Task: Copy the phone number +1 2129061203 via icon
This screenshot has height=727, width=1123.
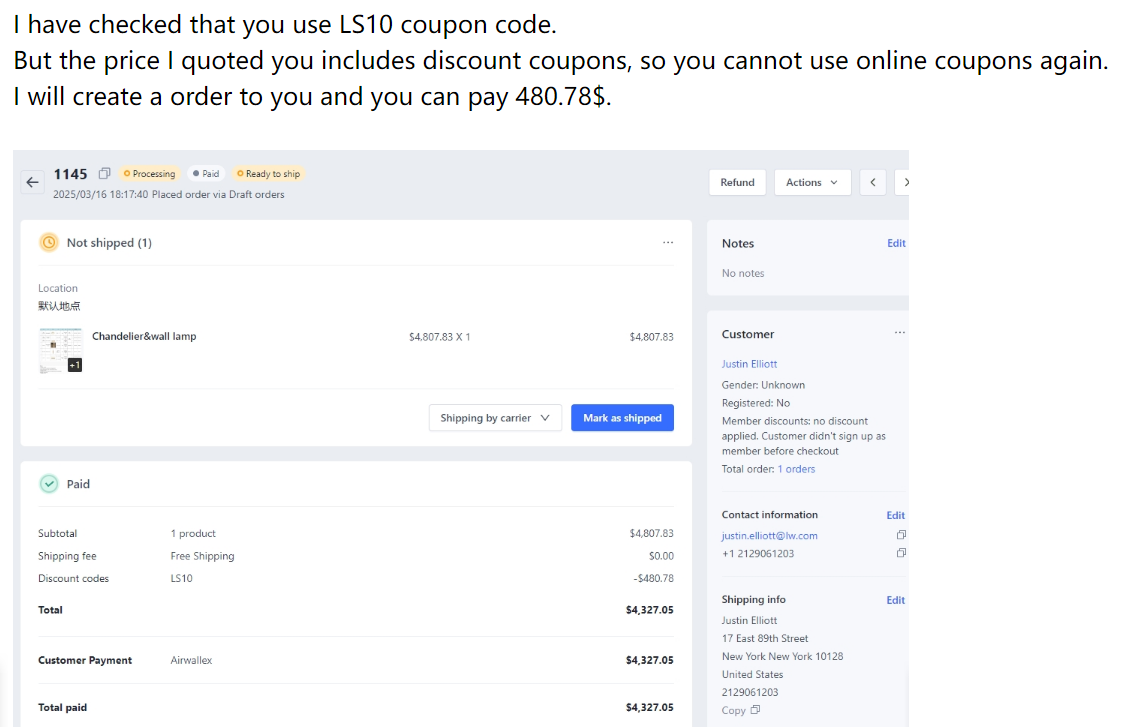Action: [x=901, y=553]
